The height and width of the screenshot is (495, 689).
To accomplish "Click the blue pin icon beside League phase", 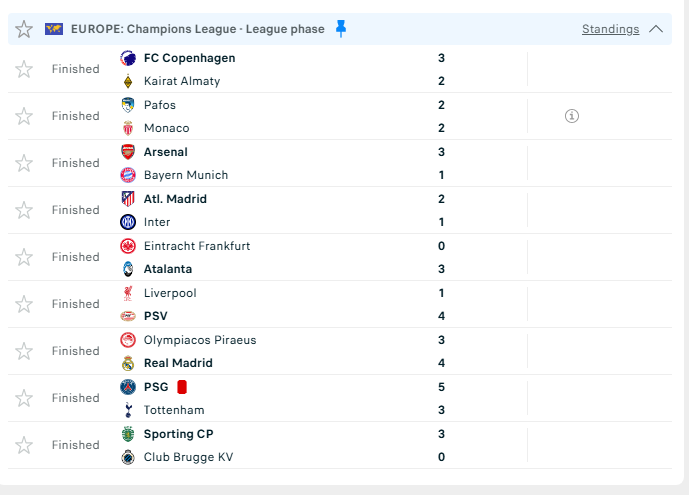I will 341,29.
